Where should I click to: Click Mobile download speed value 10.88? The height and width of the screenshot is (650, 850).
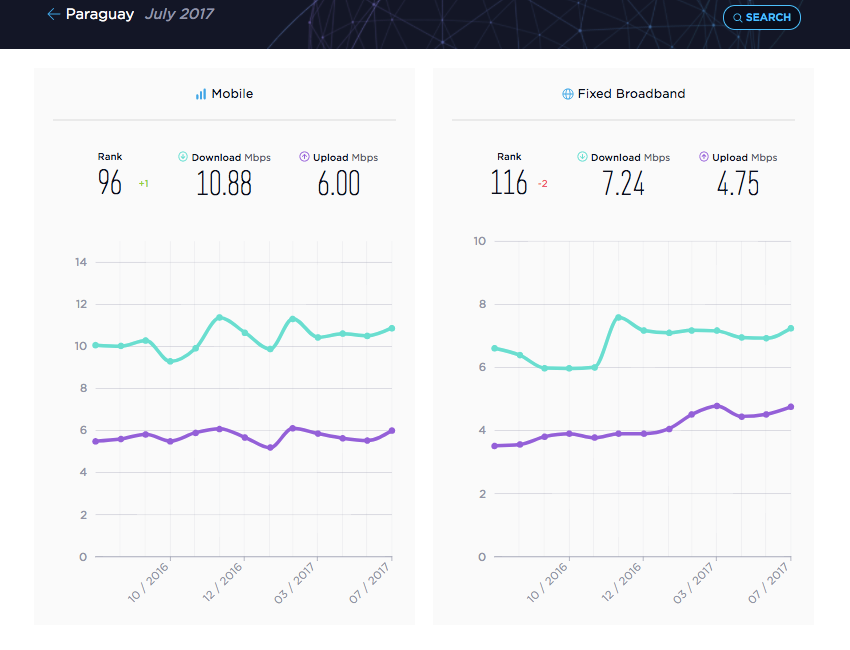point(224,183)
